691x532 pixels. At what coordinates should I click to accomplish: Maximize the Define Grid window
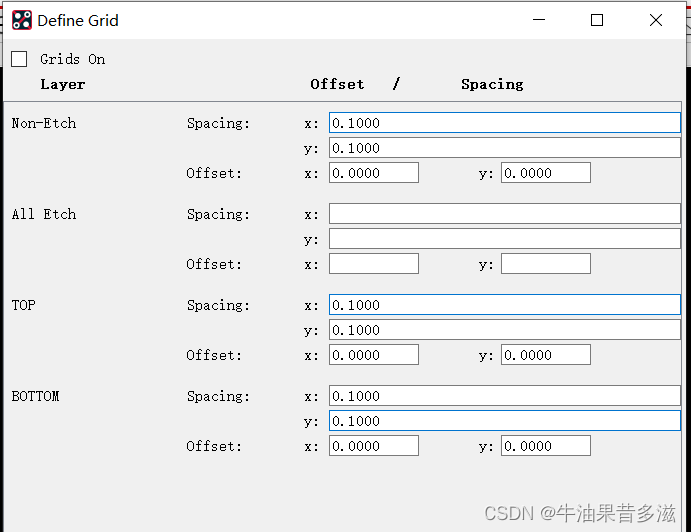[x=597, y=20]
